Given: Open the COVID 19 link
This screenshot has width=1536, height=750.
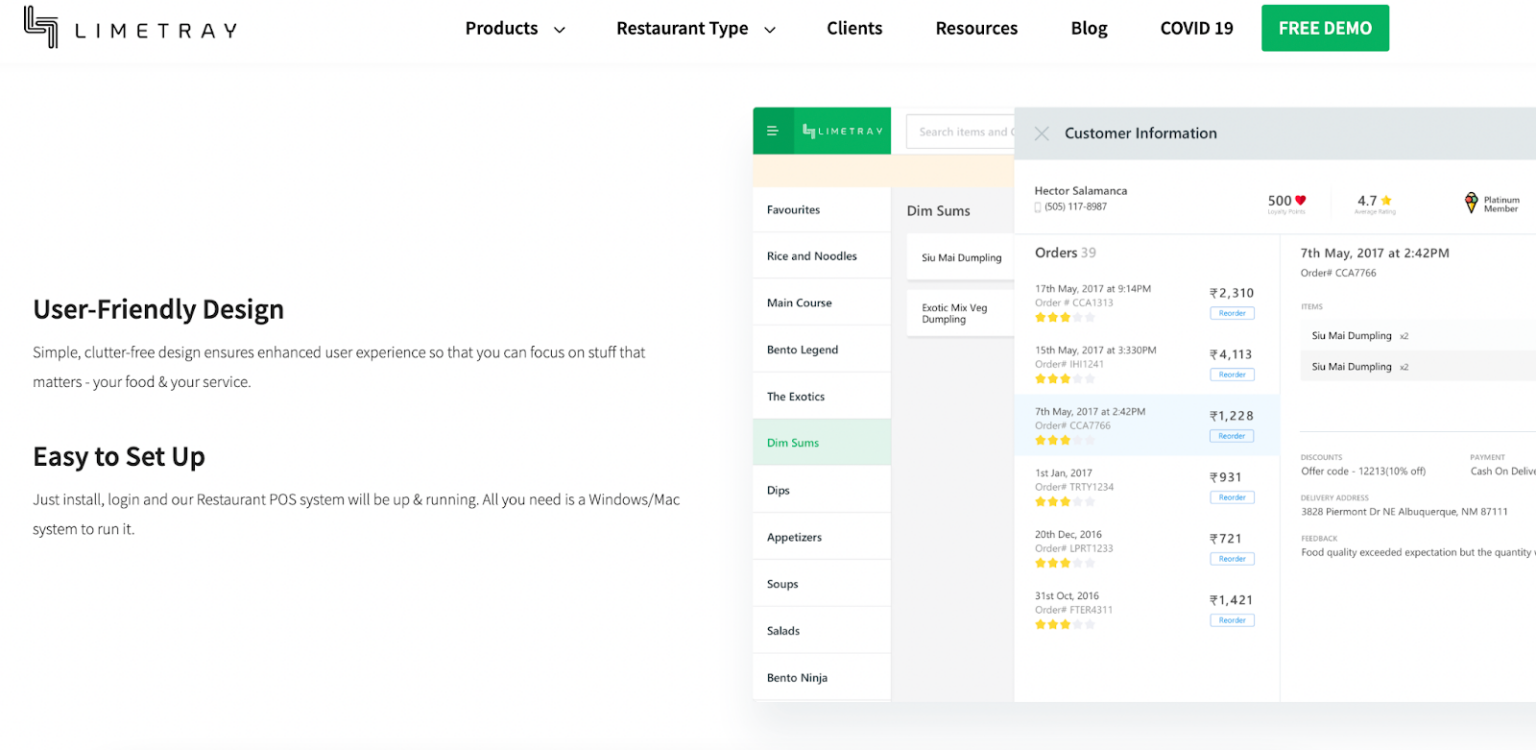Looking at the screenshot, I should tap(1196, 28).
